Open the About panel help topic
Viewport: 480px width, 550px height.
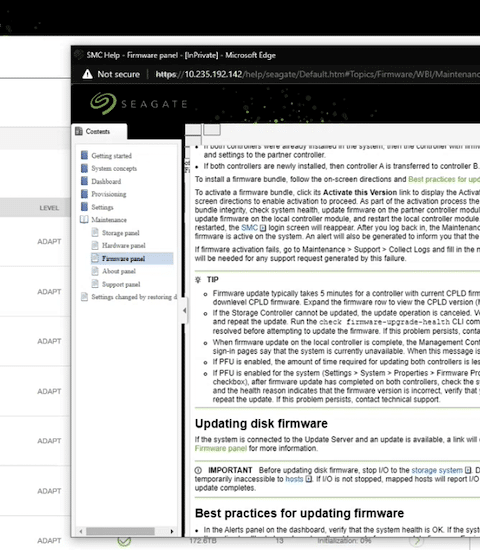(x=119, y=271)
